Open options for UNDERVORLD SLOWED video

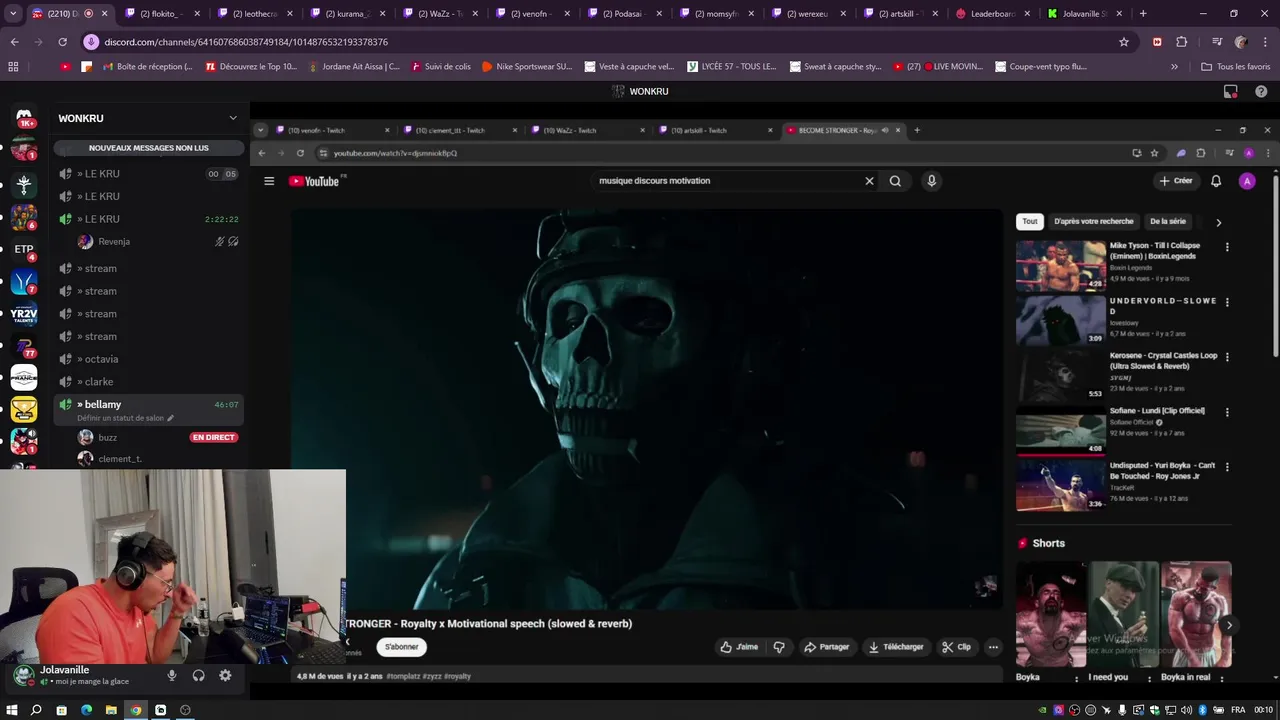click(1227, 302)
